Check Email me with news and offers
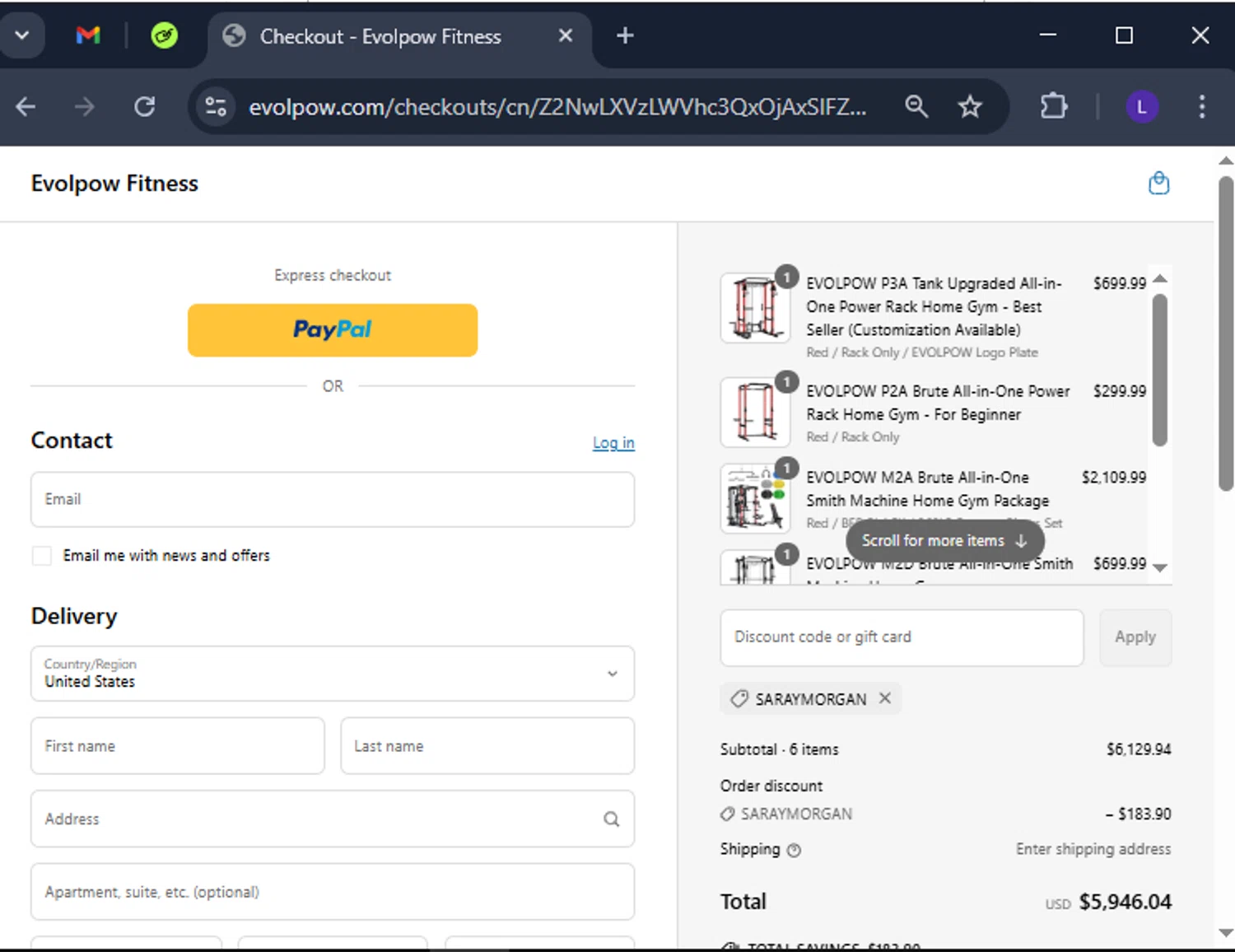The height and width of the screenshot is (952, 1235). coord(42,556)
